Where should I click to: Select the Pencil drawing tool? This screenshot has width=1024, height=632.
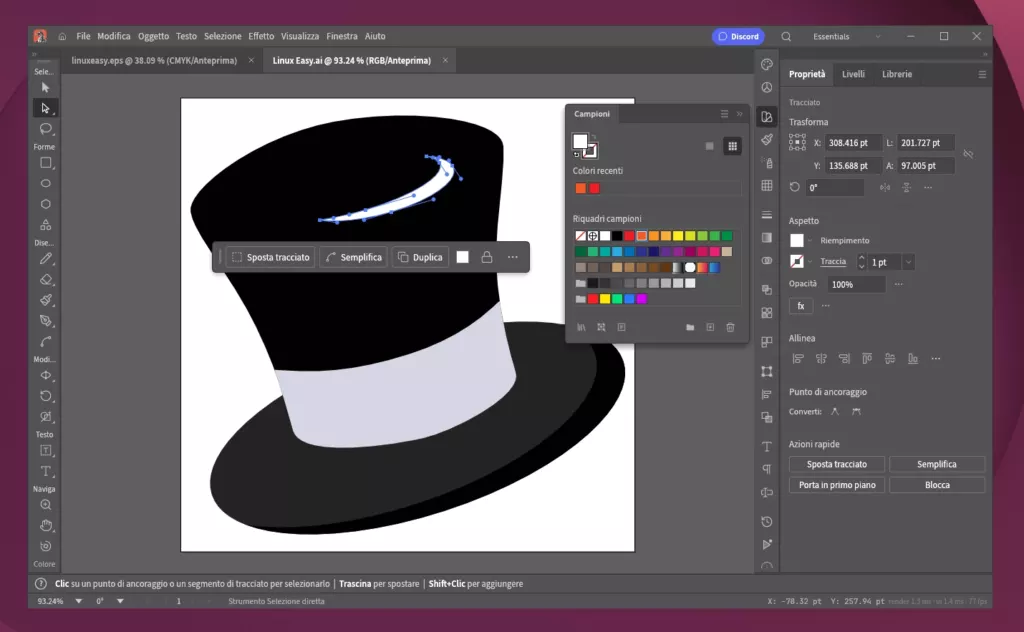(x=45, y=259)
